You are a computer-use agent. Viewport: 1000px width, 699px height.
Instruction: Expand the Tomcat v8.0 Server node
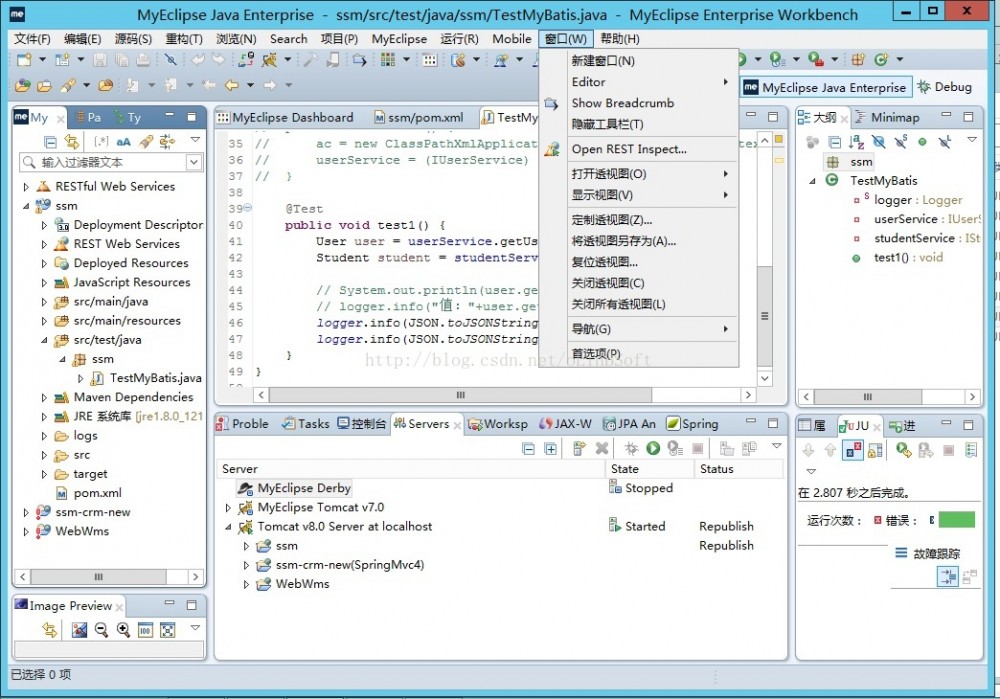pyautogui.click(x=229, y=526)
